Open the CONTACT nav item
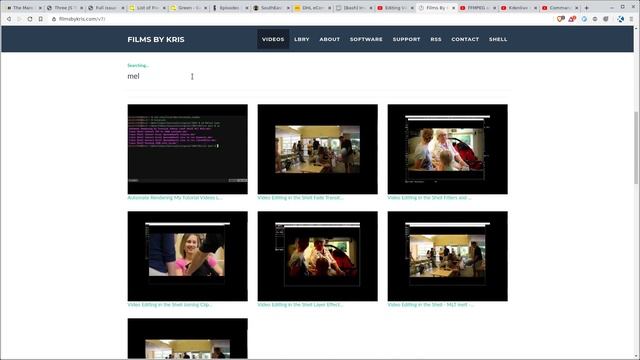The image size is (640, 360). (465, 39)
